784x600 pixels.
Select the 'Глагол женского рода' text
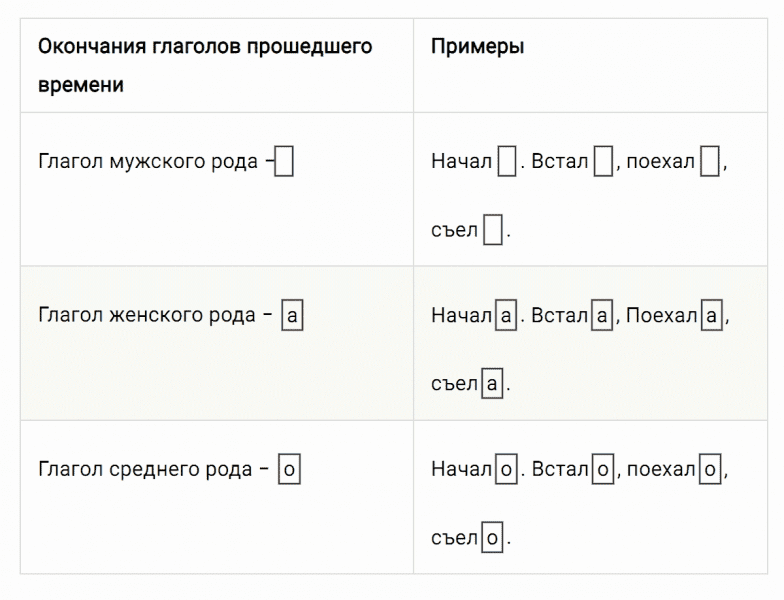148,316
